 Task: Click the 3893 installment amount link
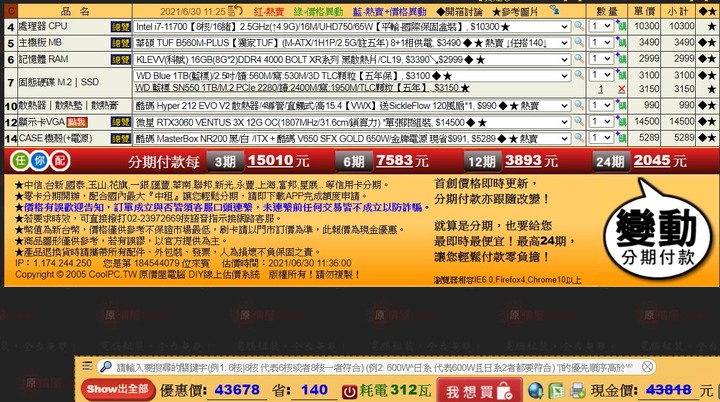[x=523, y=160]
